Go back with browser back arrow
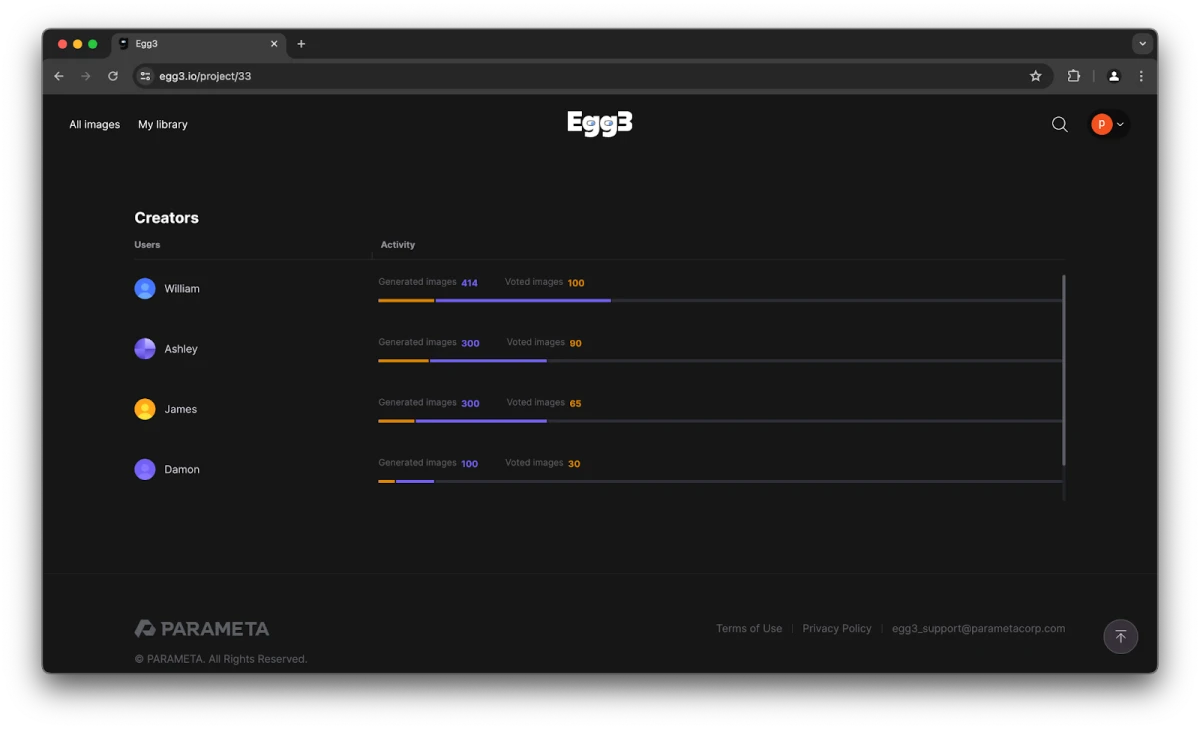This screenshot has width=1200, height=729. click(x=59, y=76)
